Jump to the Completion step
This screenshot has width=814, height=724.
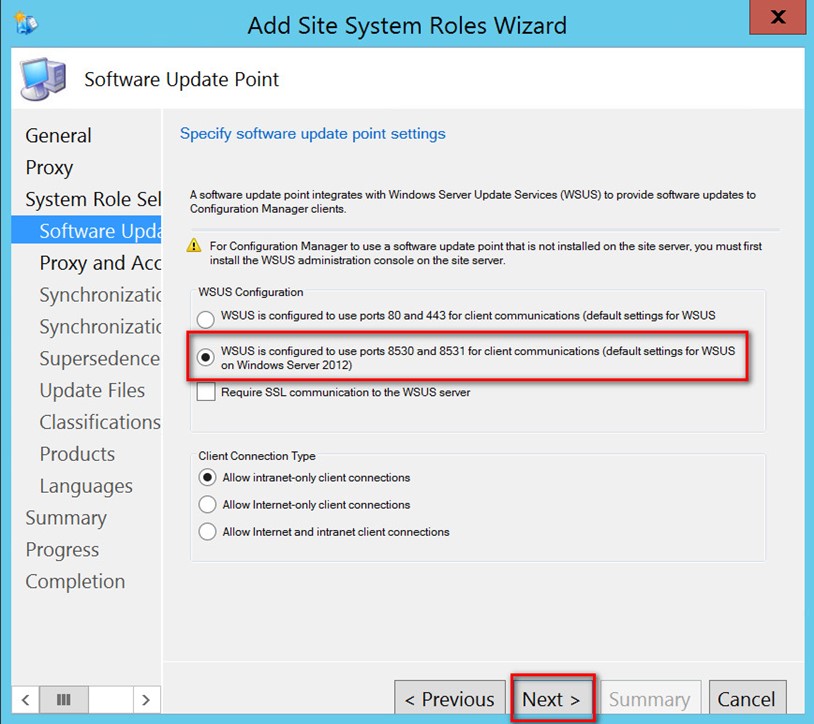click(75, 581)
